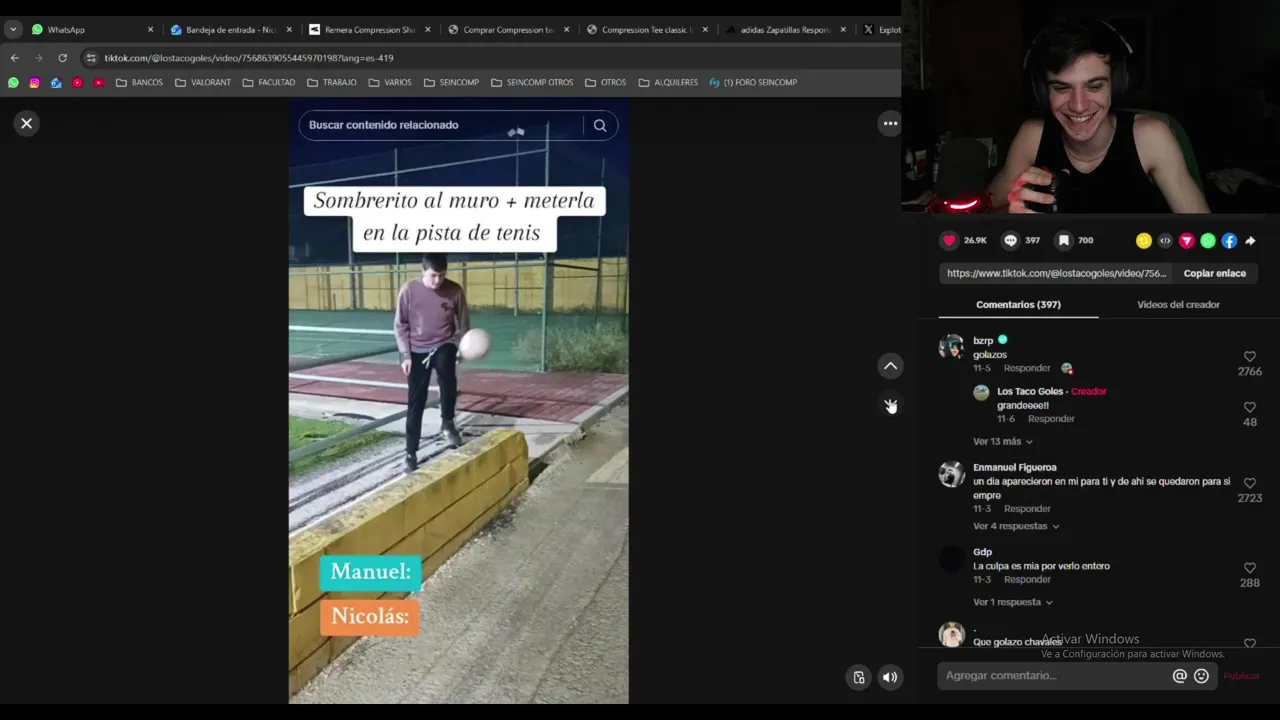1280x720 pixels.
Task: Click the Agregar comentario input field
Action: 1055,676
